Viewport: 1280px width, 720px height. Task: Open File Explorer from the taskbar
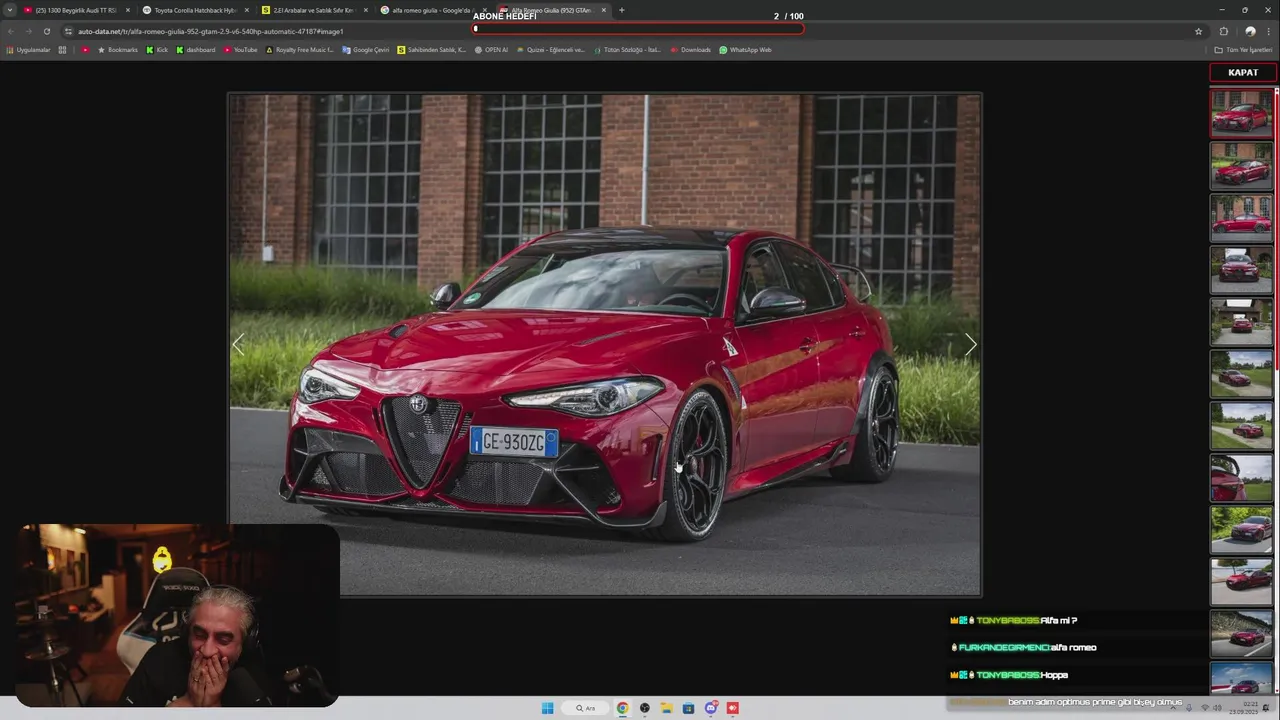(x=666, y=708)
